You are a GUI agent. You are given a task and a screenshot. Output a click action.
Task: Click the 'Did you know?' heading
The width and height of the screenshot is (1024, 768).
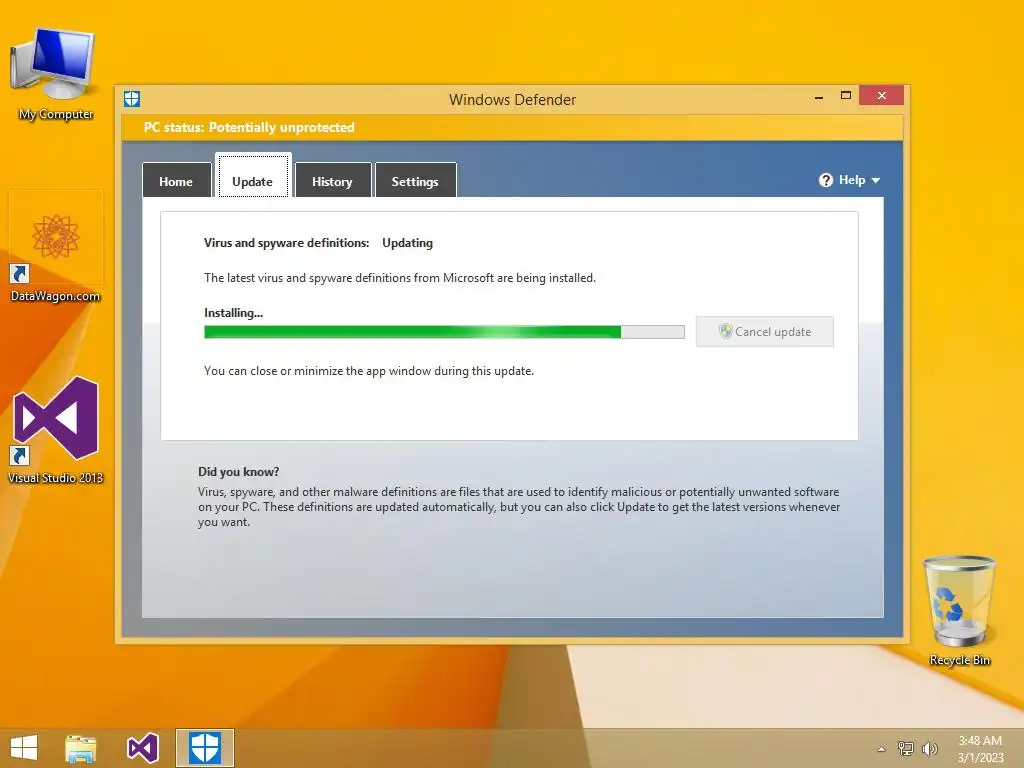[239, 472]
